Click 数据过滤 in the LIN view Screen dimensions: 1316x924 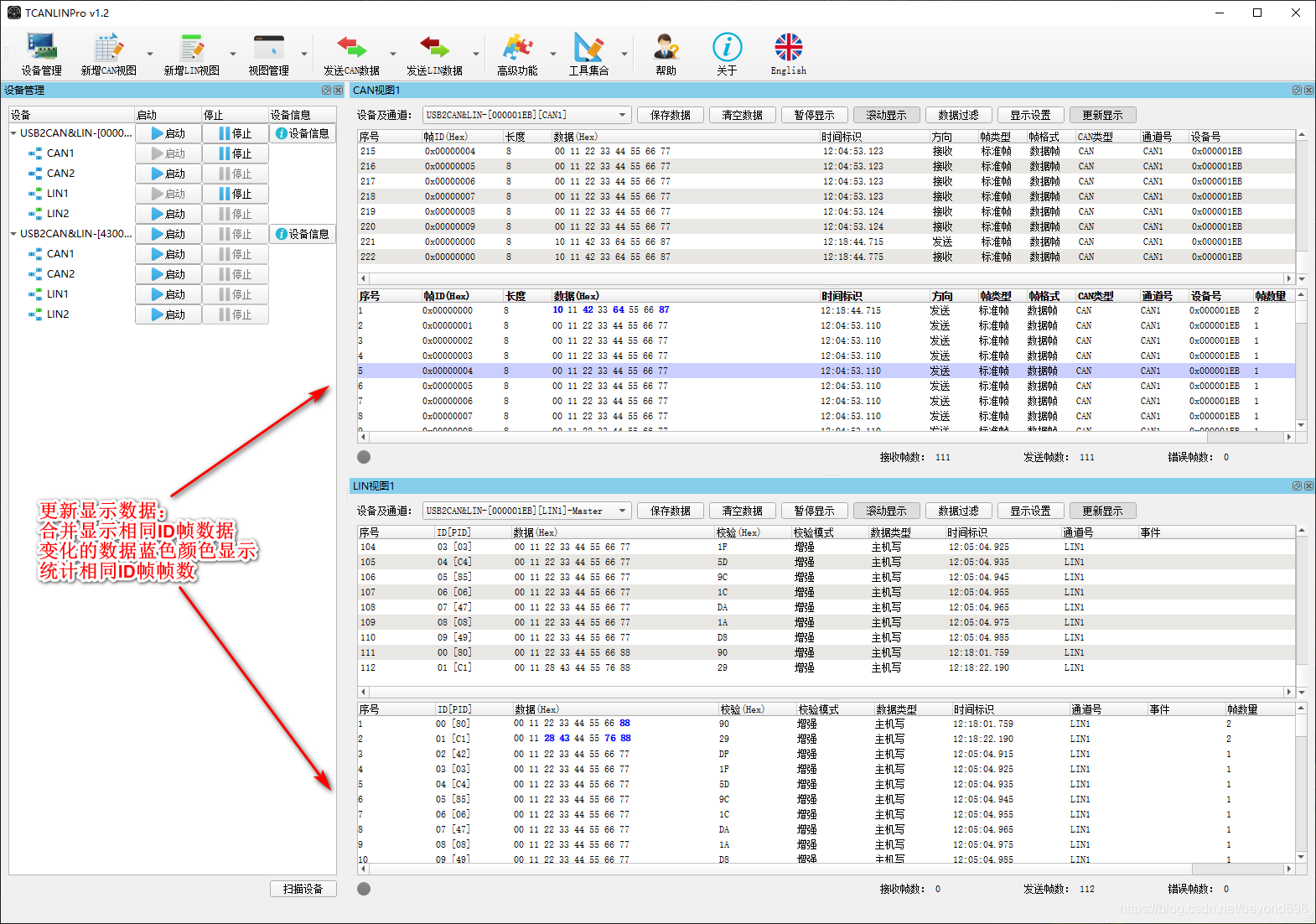958,511
